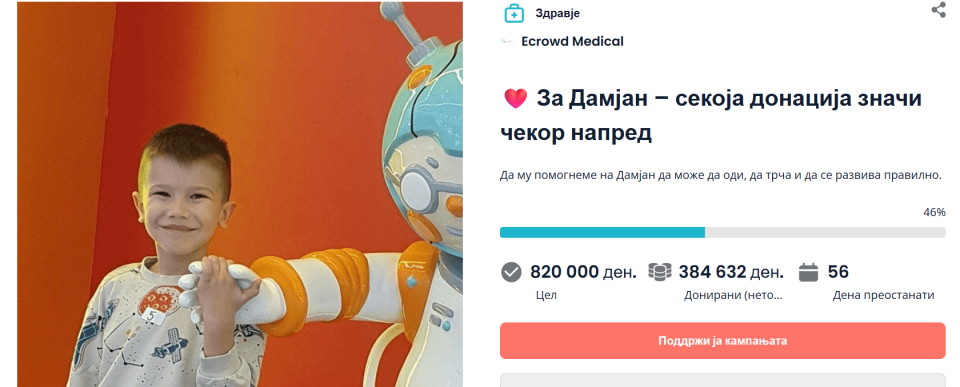Screen dimensions: 960x387
Task: Click the calendar days-remaining icon
Action: [x=809, y=272]
